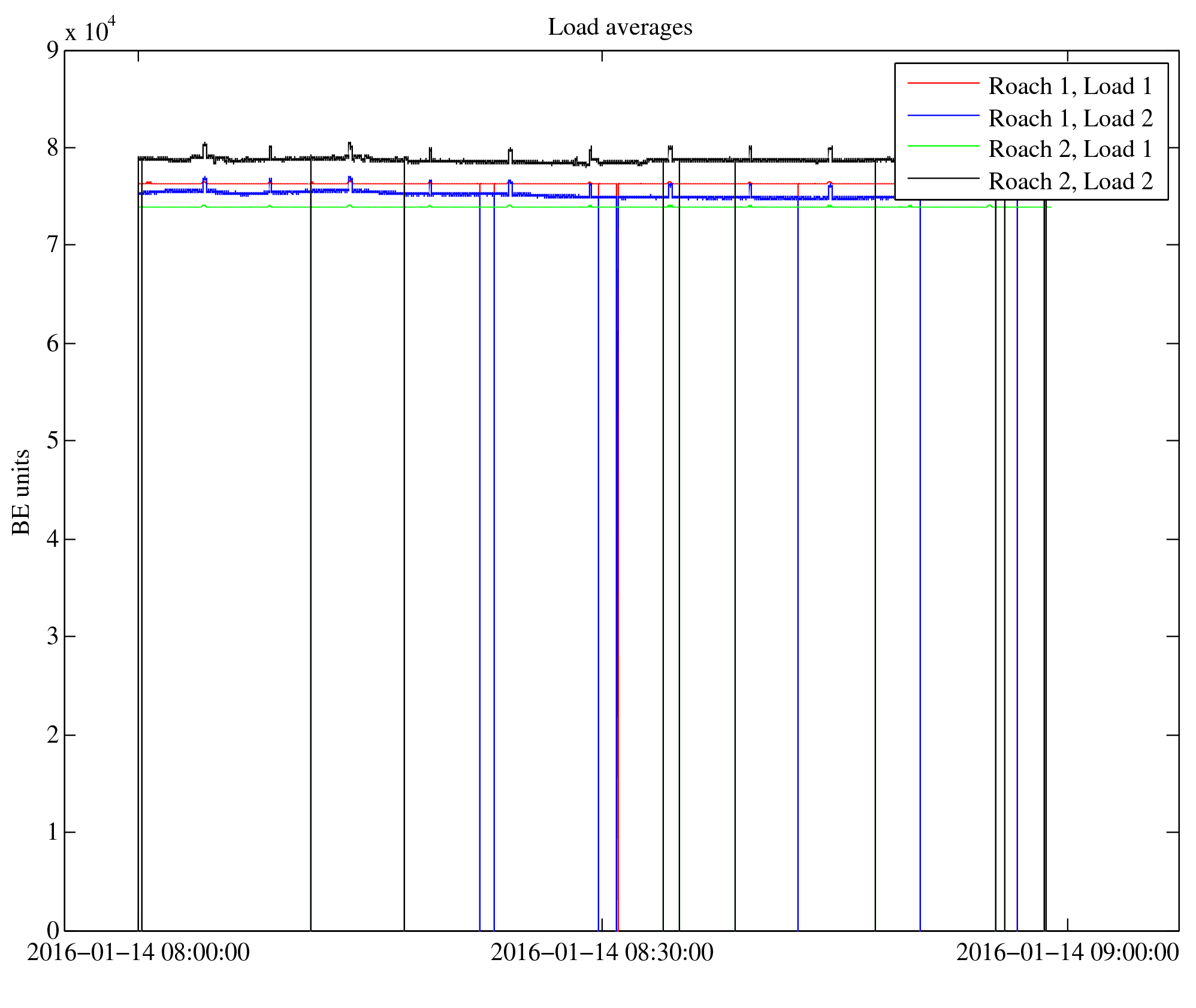Click the x-axis label '2016-01-14 09:00:00'
Image resolution: width=1196 pixels, height=1008 pixels.
pyautogui.click(x=1067, y=952)
